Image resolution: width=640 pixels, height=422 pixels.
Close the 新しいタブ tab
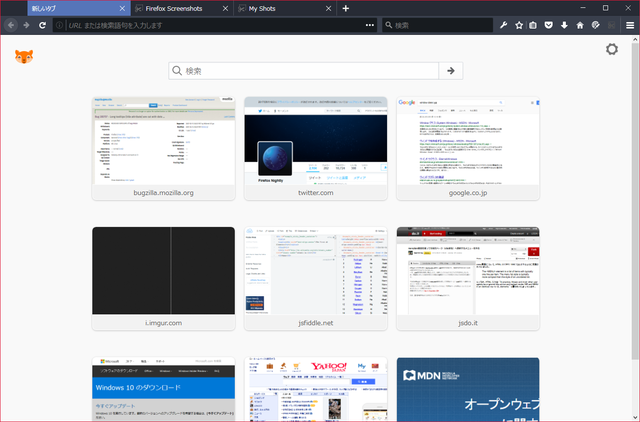pyautogui.click(x=122, y=8)
